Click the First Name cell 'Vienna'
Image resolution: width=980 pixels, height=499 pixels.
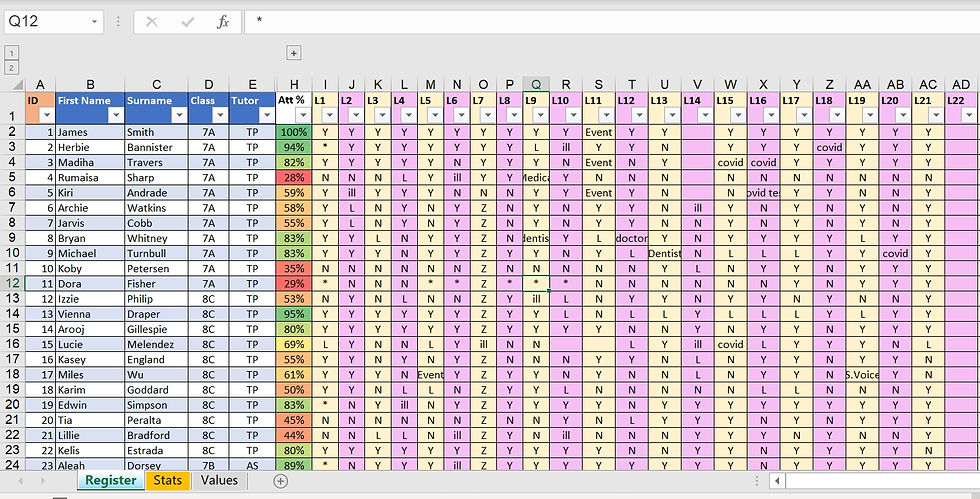[90, 314]
